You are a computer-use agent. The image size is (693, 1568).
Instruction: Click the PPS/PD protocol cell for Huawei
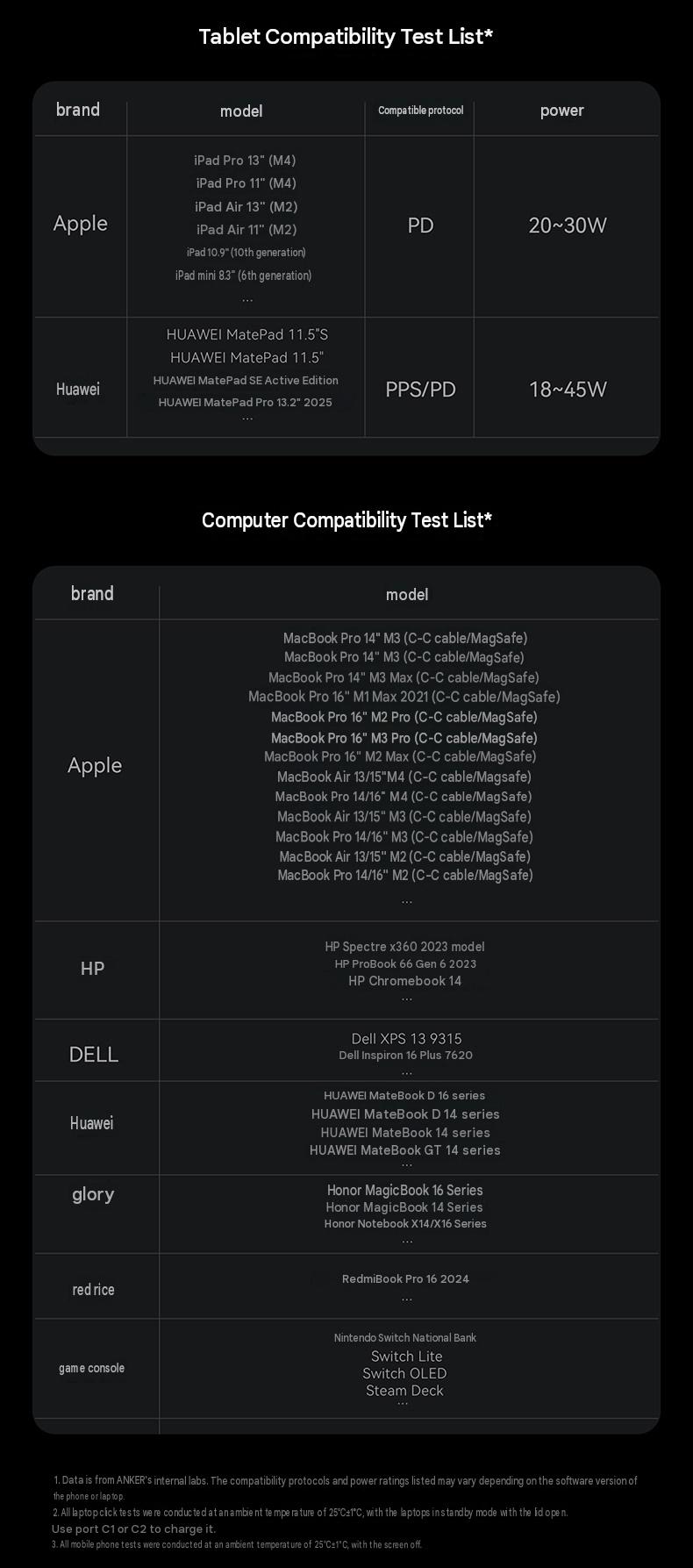click(420, 390)
